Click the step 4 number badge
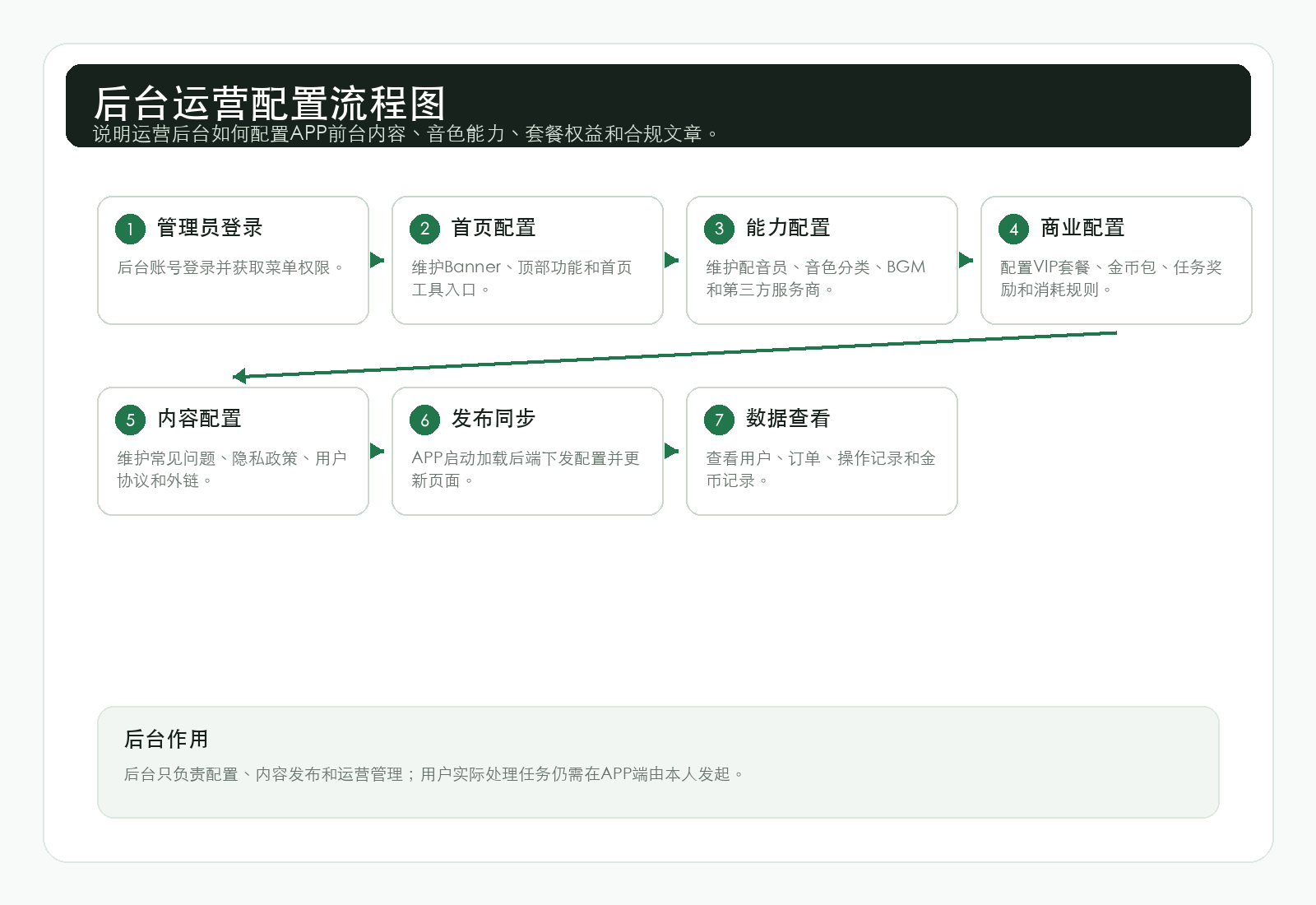1316x905 pixels. [1013, 229]
